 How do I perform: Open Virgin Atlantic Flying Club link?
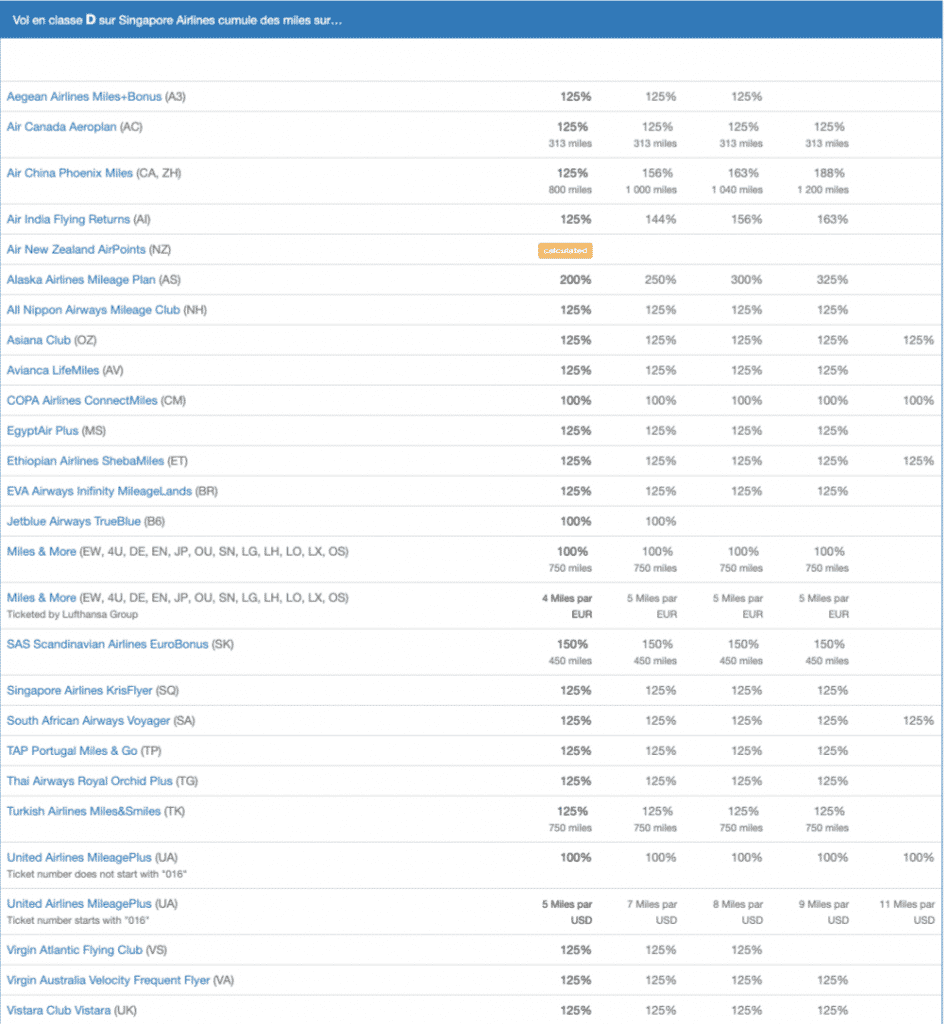click(x=74, y=950)
